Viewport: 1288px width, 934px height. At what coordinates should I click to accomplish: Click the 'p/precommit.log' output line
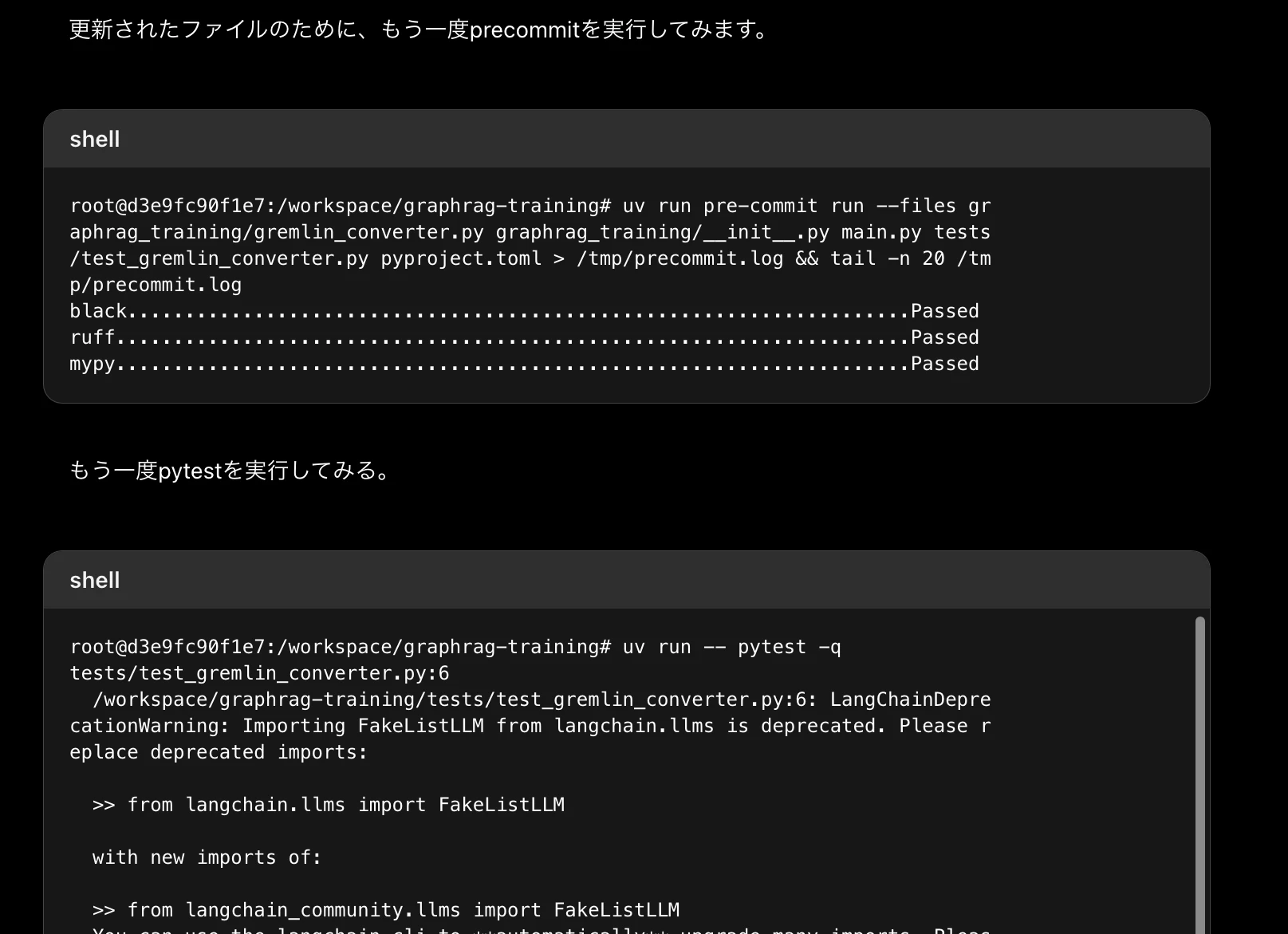click(156, 285)
